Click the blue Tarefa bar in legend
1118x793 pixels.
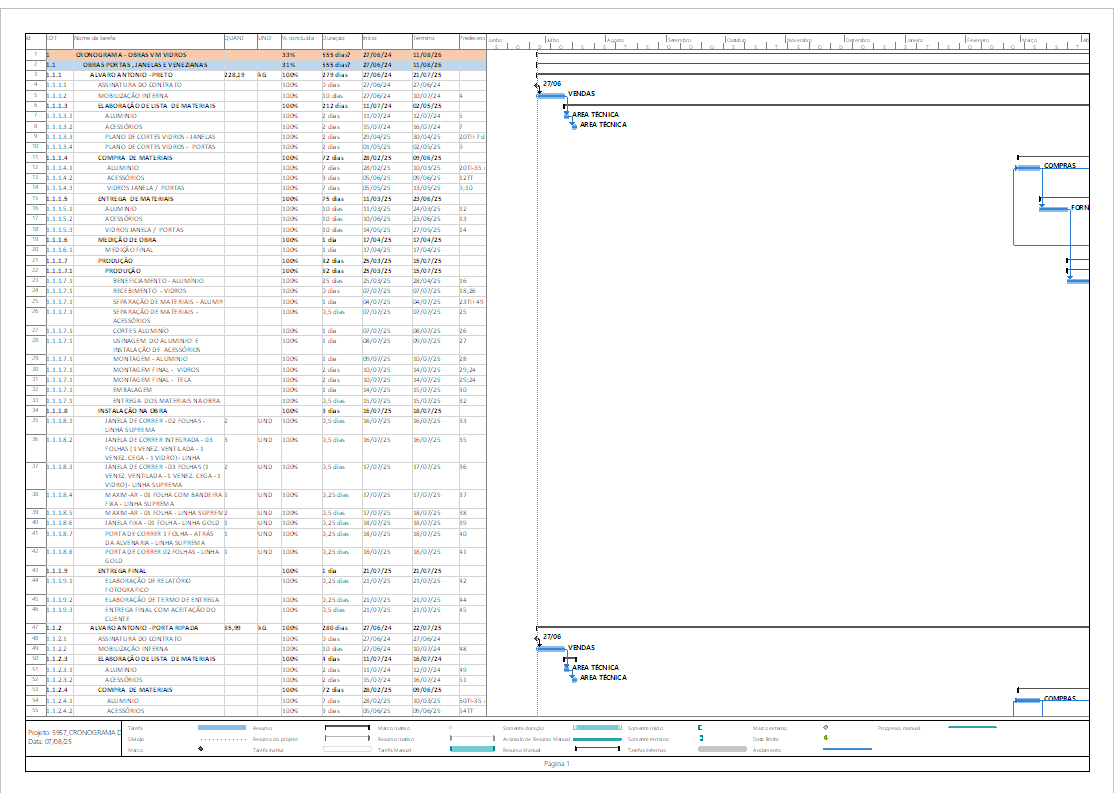(222, 728)
